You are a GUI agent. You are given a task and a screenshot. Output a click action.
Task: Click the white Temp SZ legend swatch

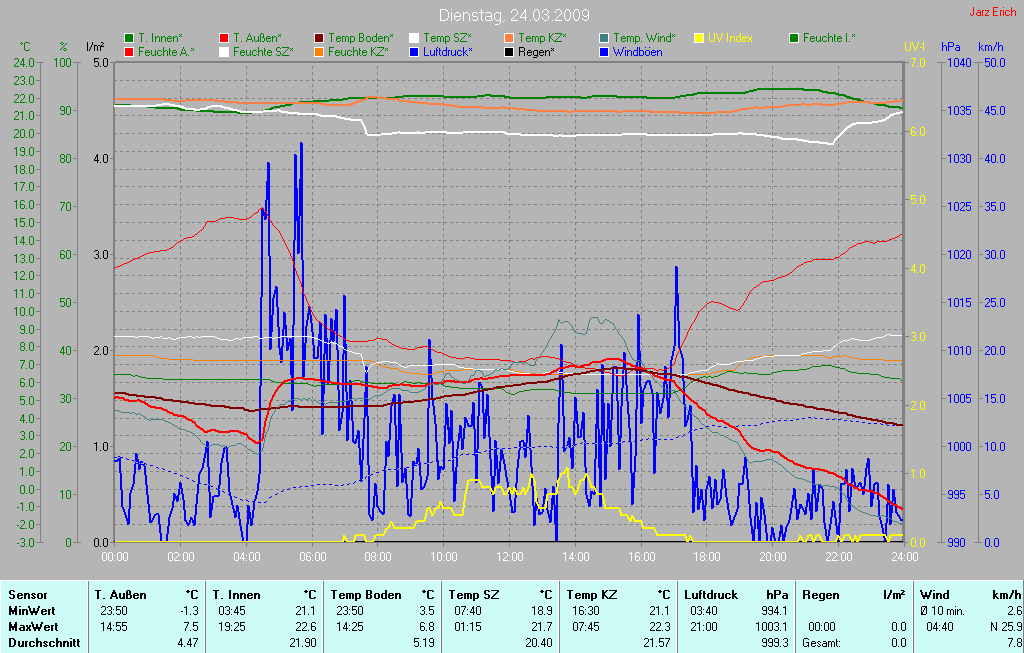(414, 38)
